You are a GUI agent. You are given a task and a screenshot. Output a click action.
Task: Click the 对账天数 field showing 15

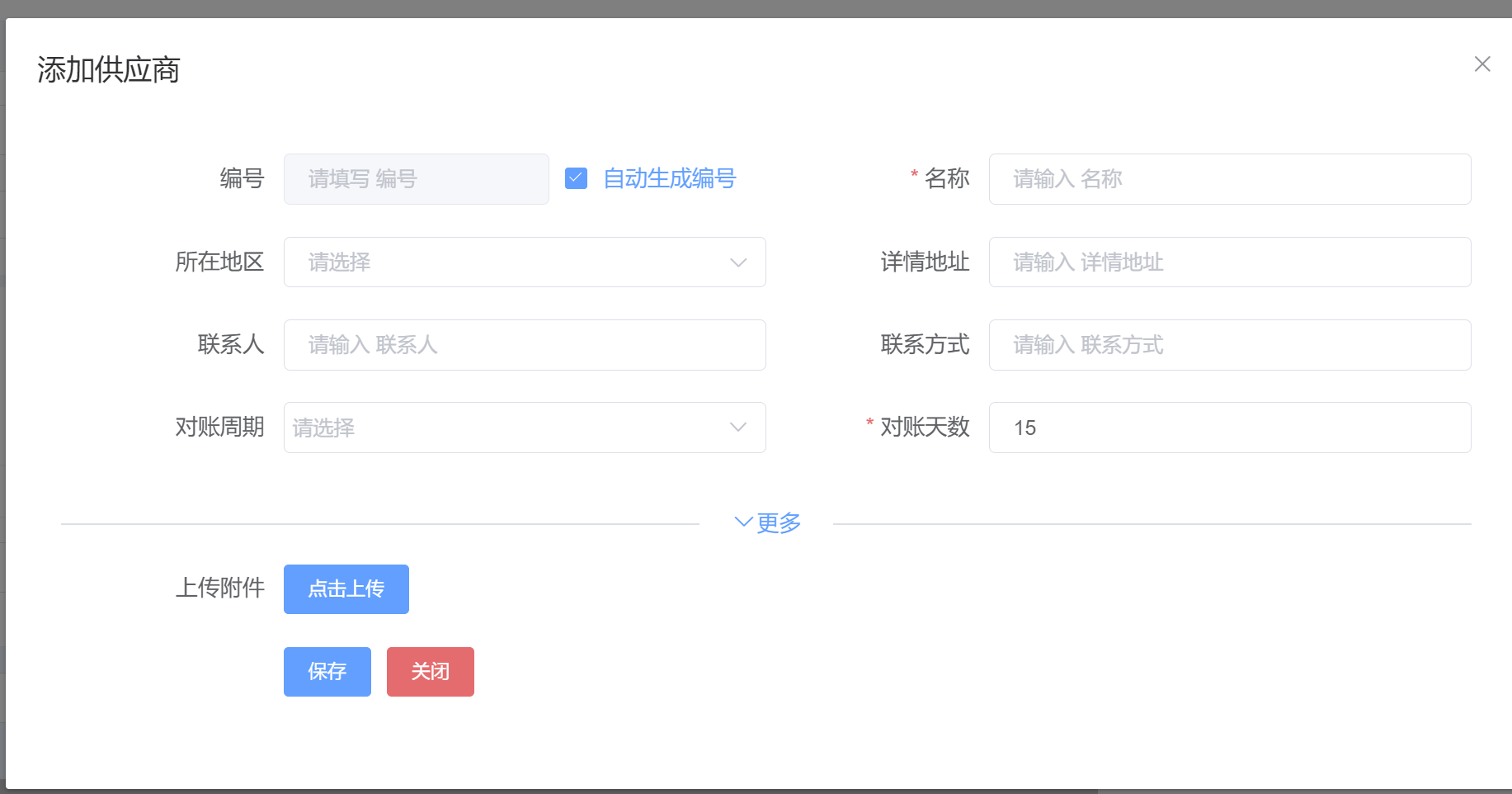click(1230, 428)
